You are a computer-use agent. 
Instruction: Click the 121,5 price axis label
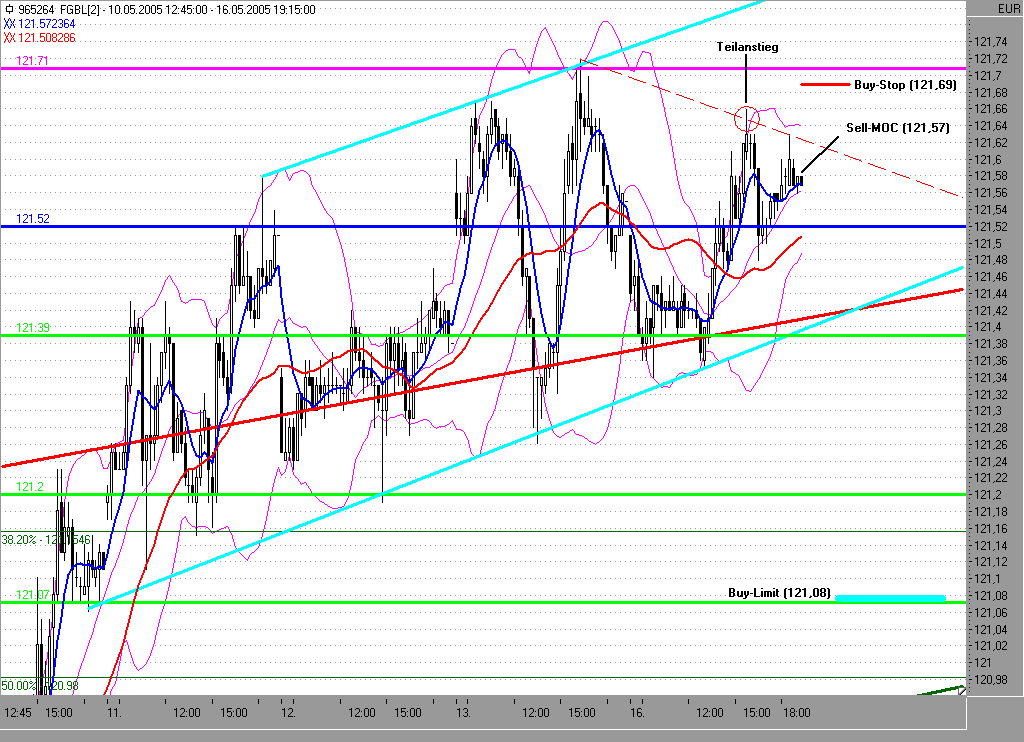(x=987, y=244)
